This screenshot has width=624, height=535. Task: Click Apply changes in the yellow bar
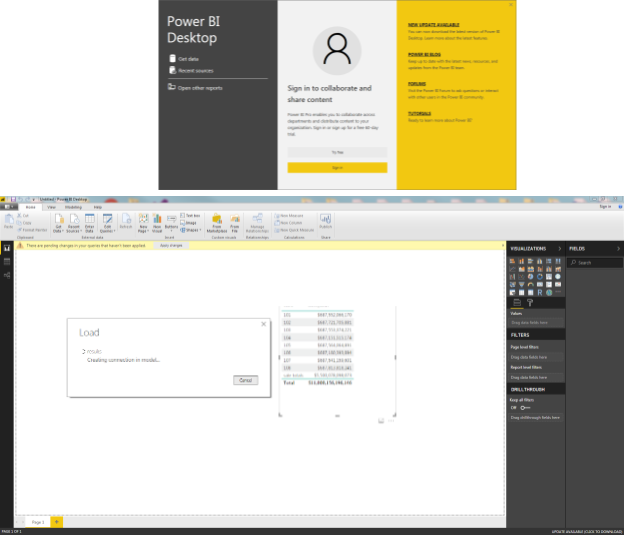pos(171,245)
